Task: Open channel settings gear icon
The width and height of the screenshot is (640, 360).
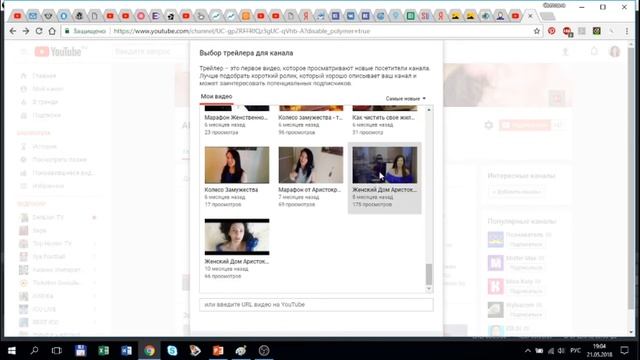Action: tap(489, 125)
